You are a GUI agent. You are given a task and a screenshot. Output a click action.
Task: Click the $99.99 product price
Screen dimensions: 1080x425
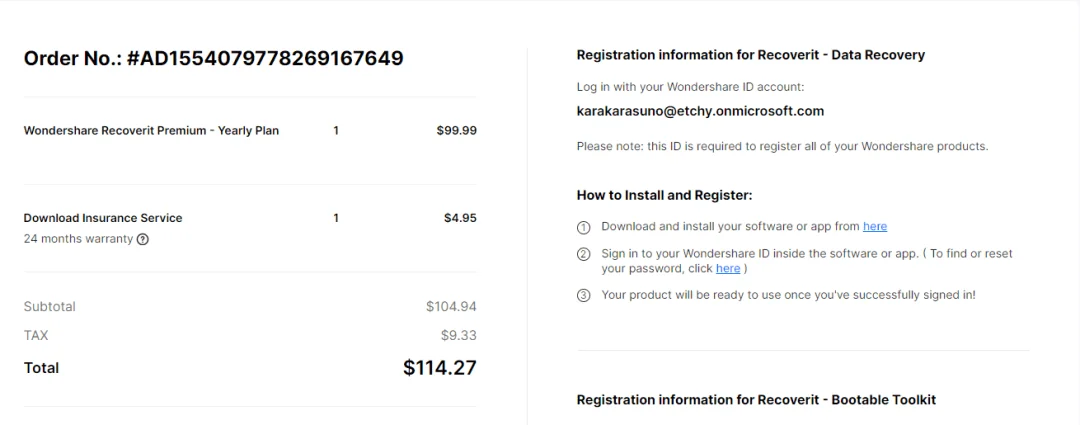click(457, 130)
